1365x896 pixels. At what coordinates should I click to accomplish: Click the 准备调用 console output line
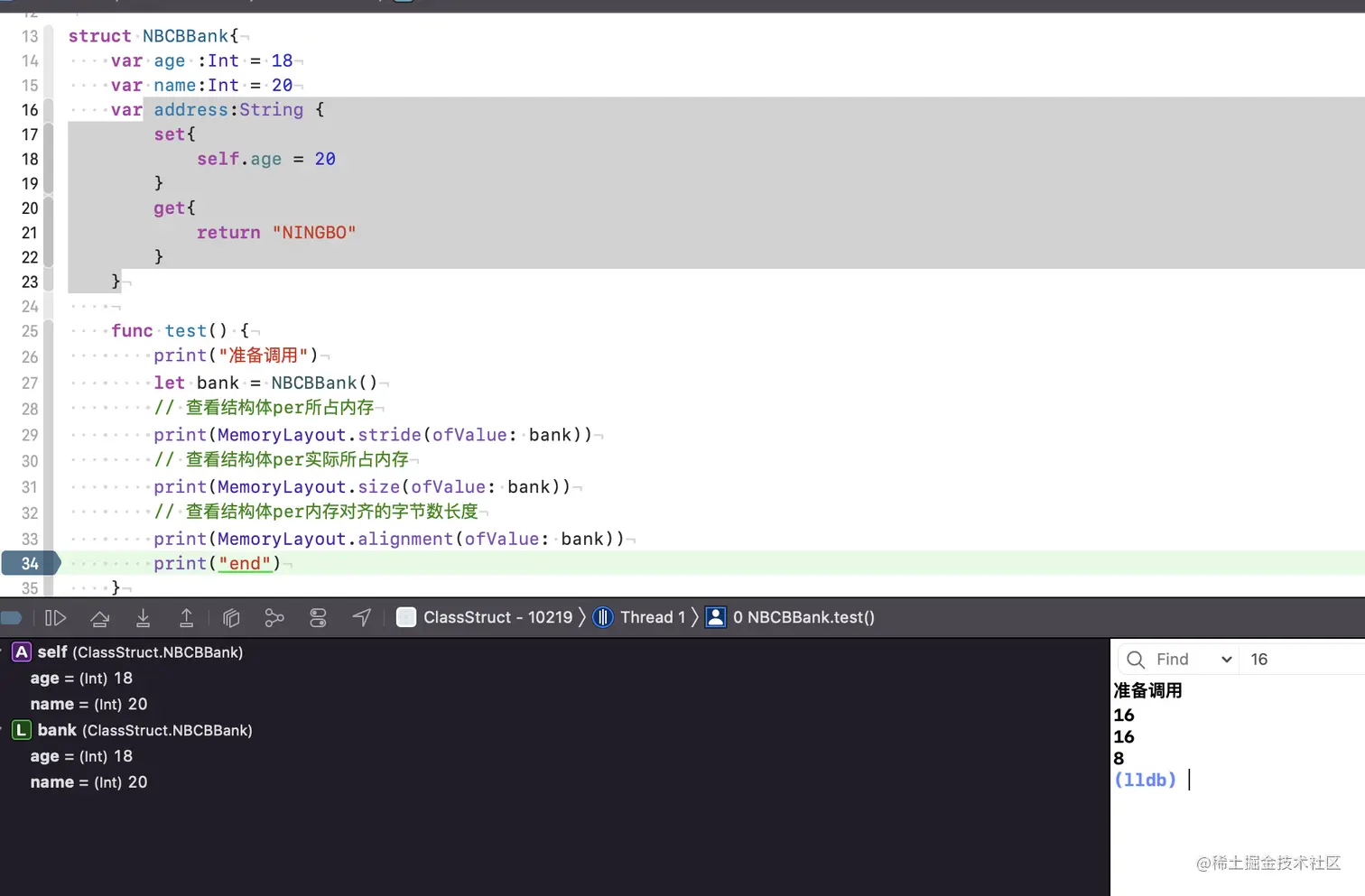[x=1147, y=691]
